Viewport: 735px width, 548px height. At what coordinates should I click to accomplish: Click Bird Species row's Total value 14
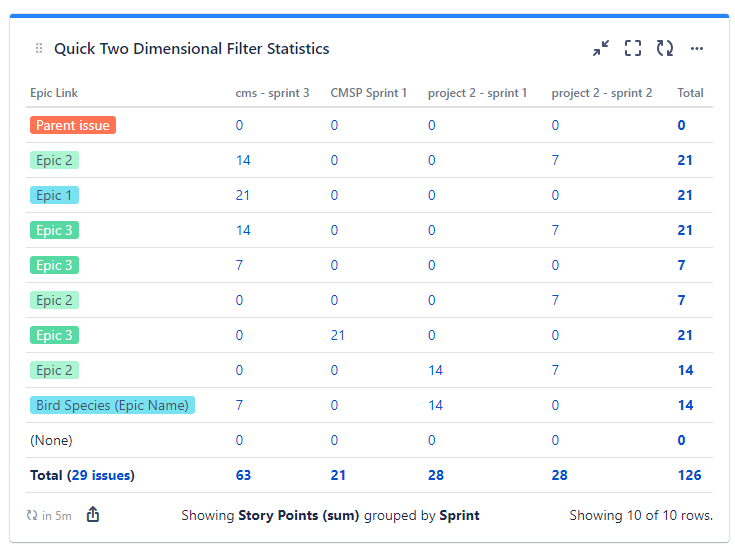[685, 405]
